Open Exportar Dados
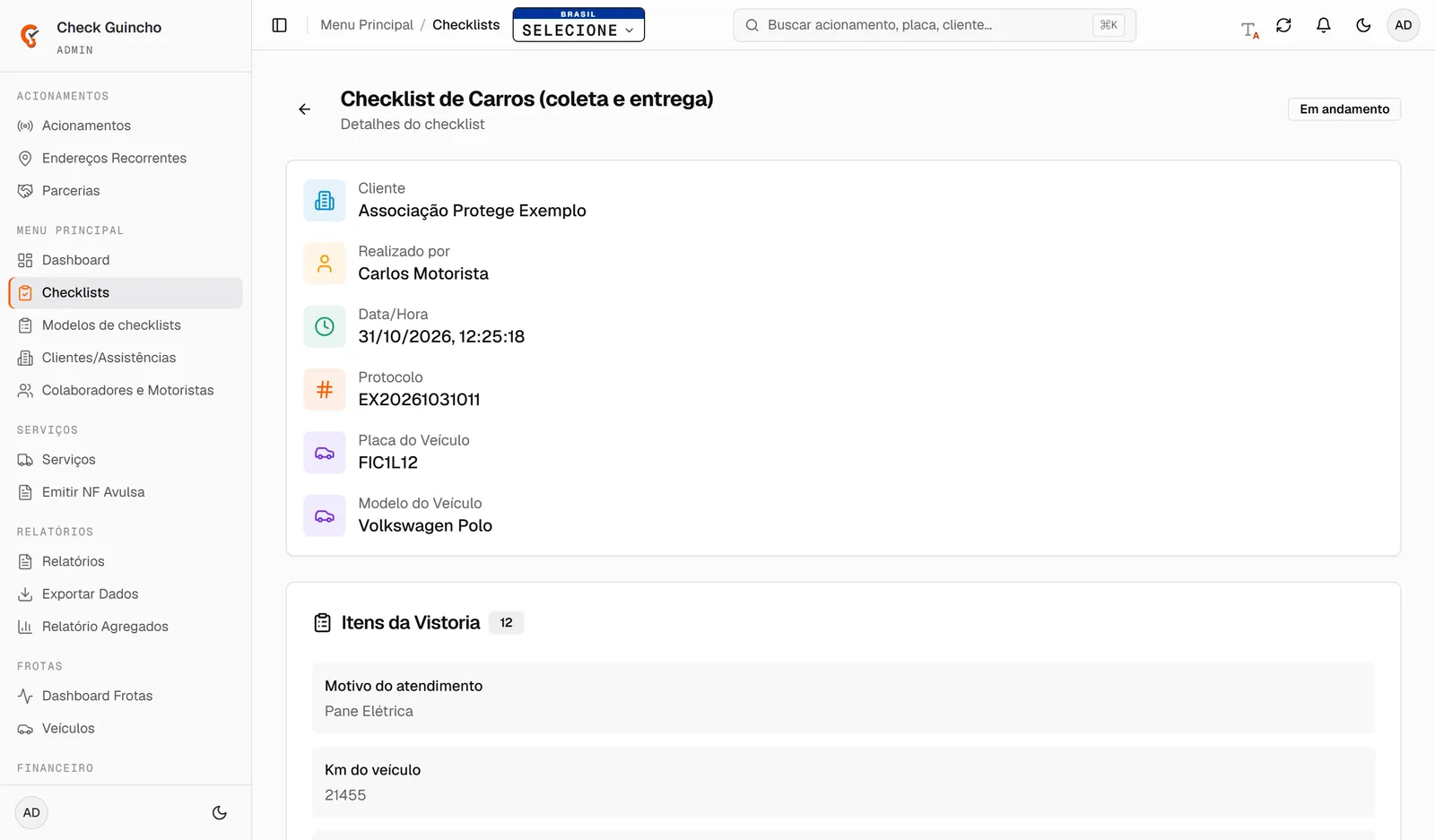The height and width of the screenshot is (840, 1435). [126, 594]
